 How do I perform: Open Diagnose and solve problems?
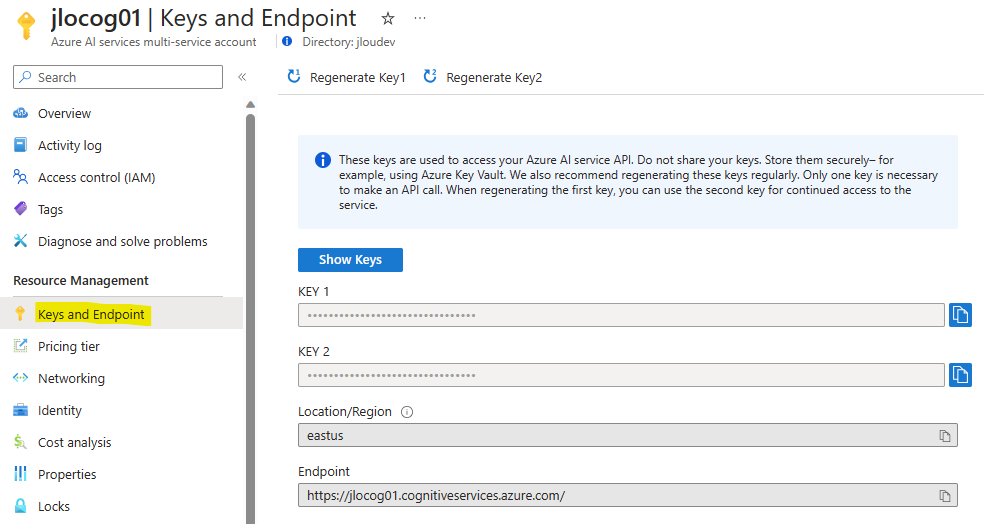point(122,242)
